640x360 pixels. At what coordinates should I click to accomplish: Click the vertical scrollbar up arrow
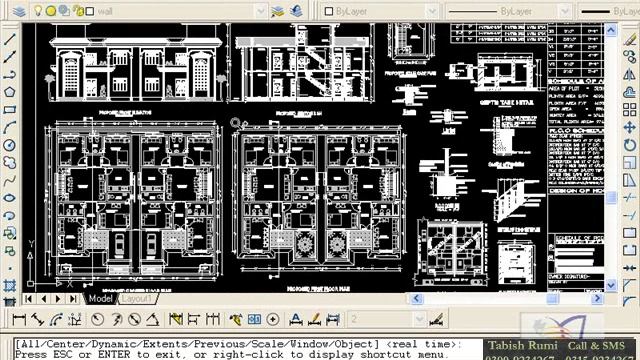[611, 30]
